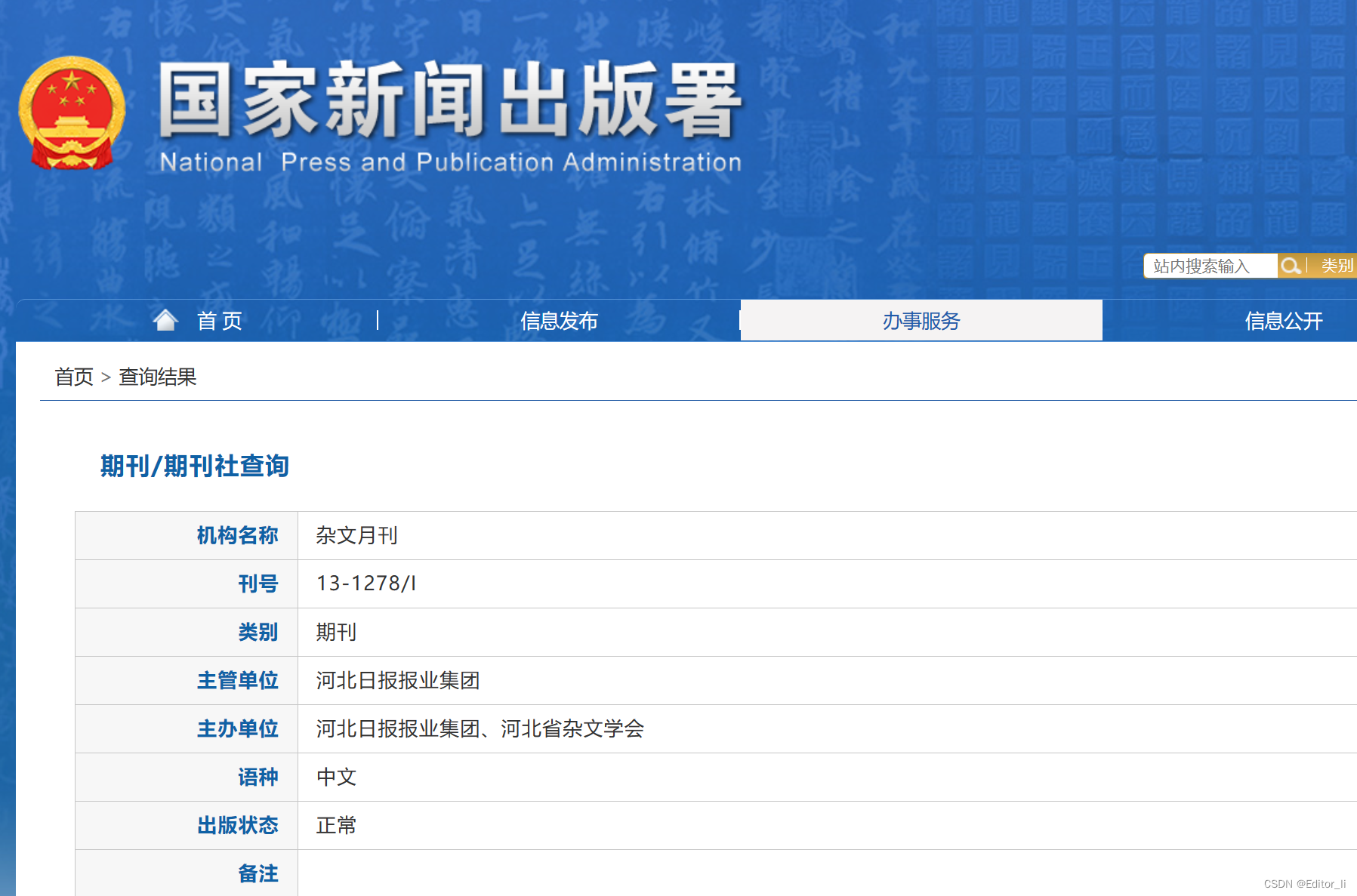Click the 查询结果 breadcrumb text
This screenshot has height=896, width=1357.
pyautogui.click(x=158, y=377)
